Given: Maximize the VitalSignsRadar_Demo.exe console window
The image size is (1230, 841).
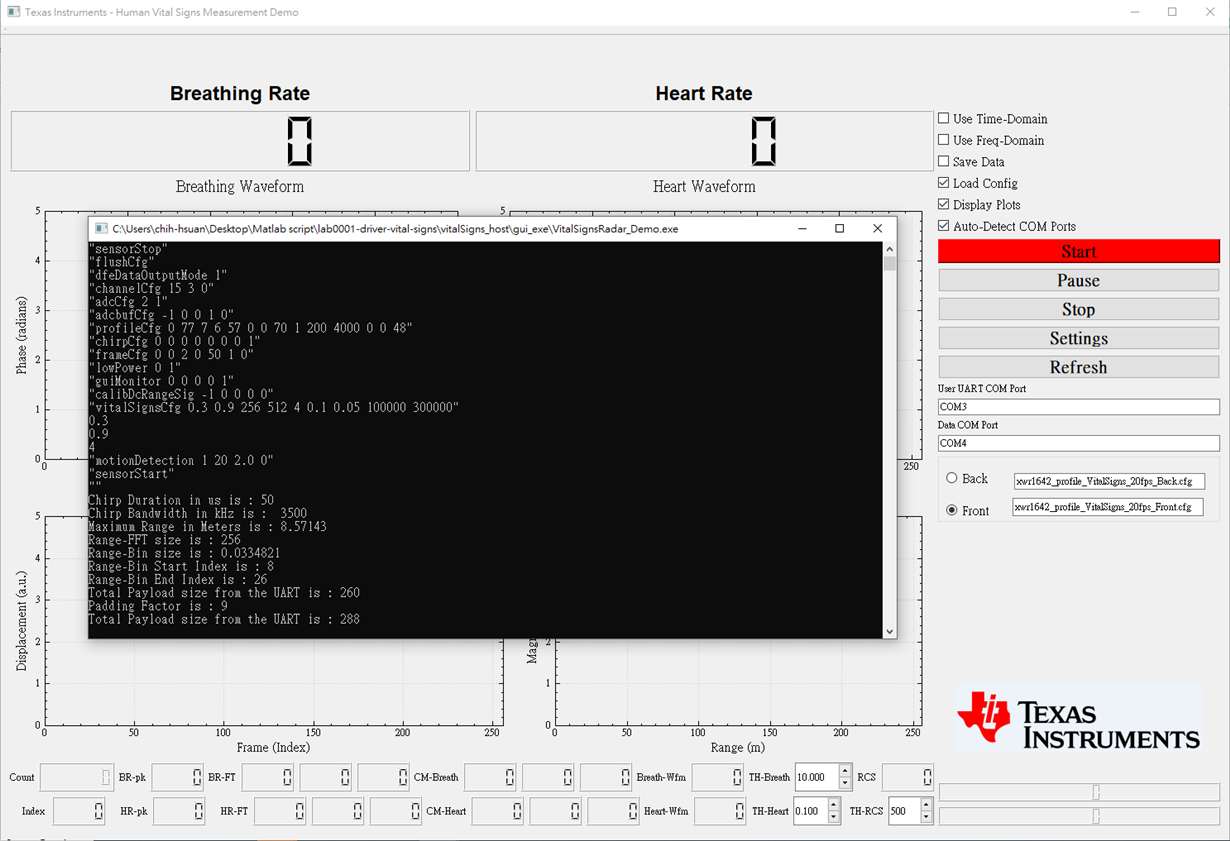Looking at the screenshot, I should pyautogui.click(x=839, y=228).
